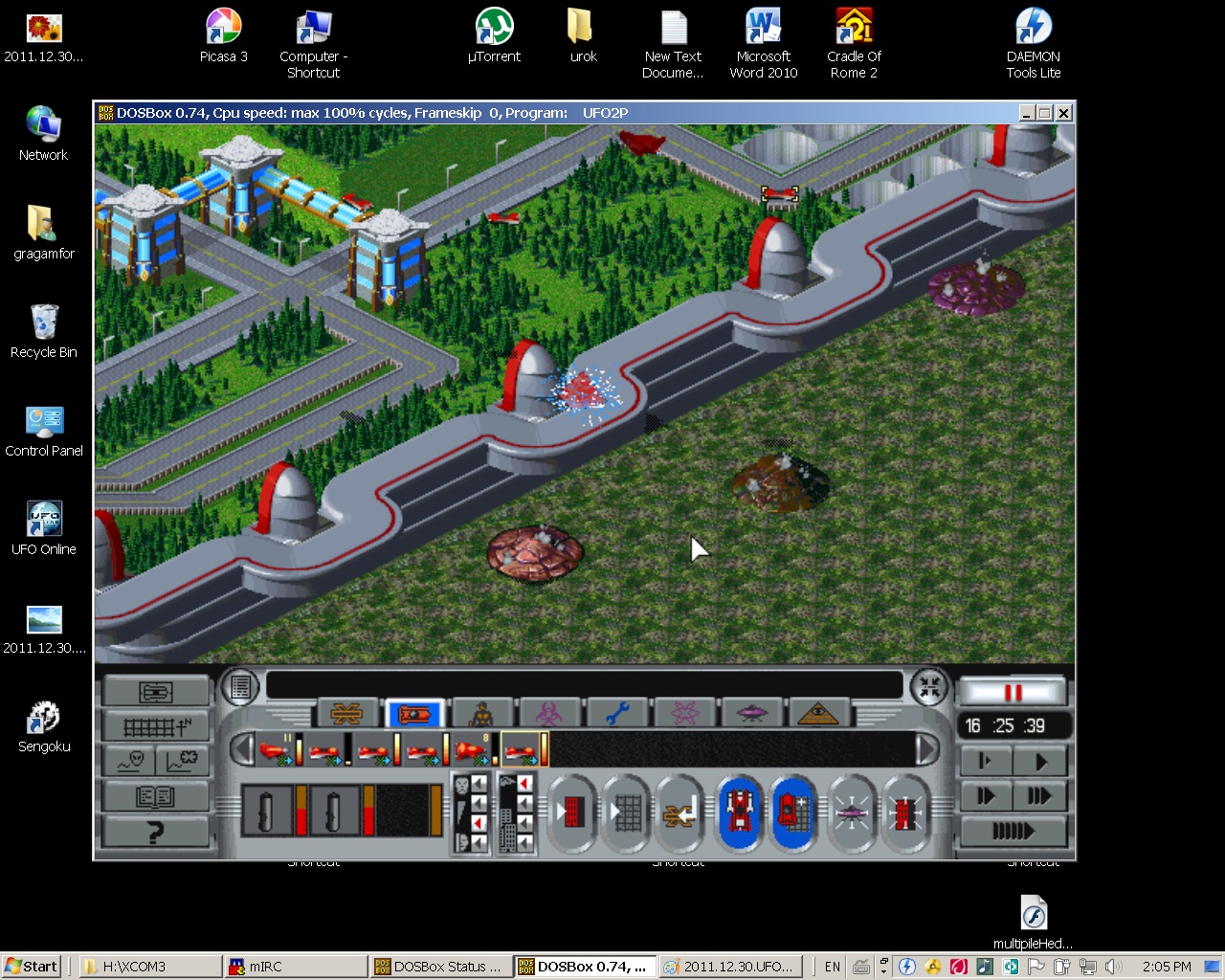This screenshot has width=1225, height=980.
Task: Click the selected vehicle's health gauge
Action: tap(543, 748)
